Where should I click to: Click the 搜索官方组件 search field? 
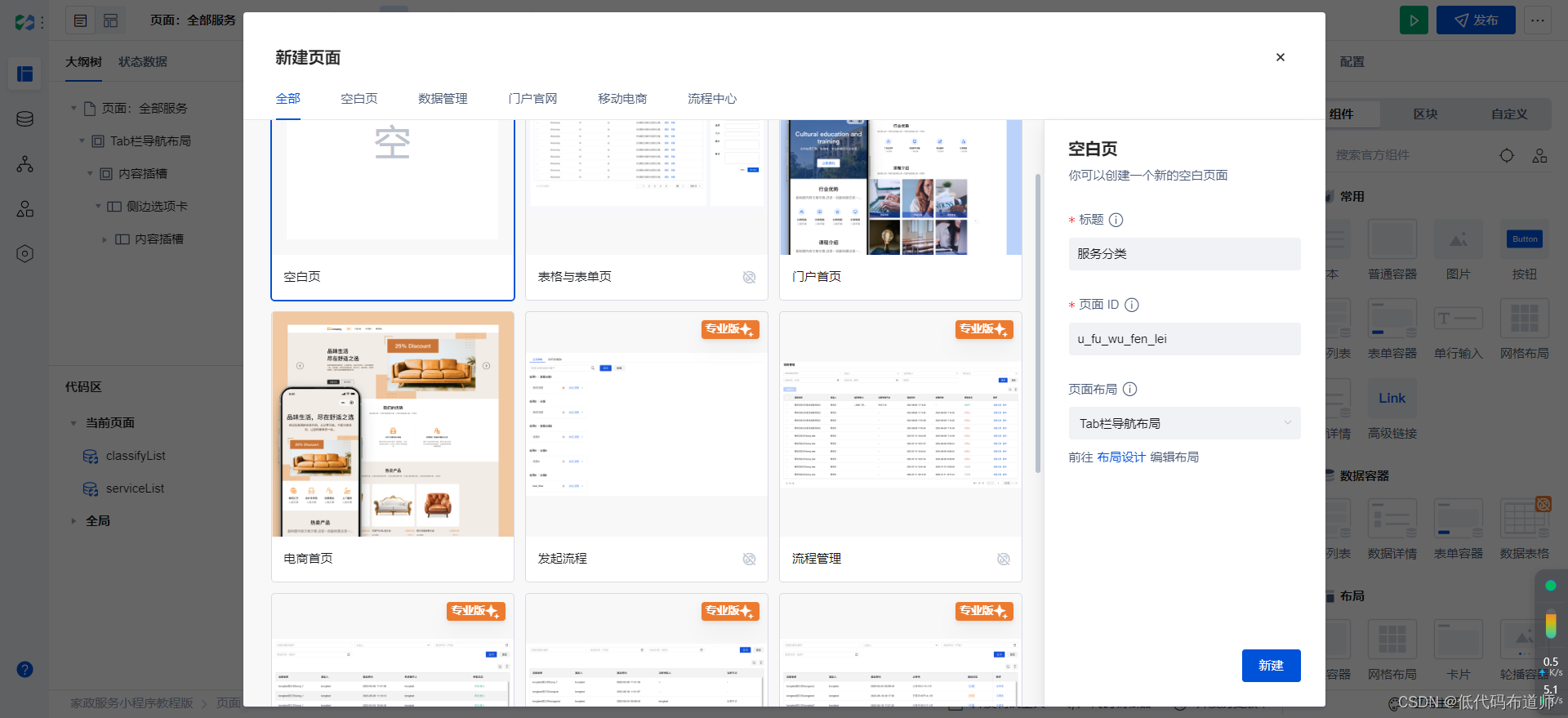[1409, 155]
